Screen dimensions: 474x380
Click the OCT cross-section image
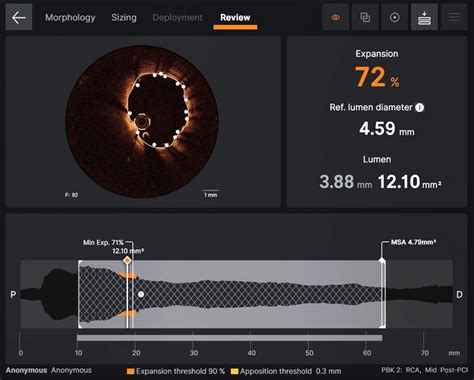tap(142, 122)
